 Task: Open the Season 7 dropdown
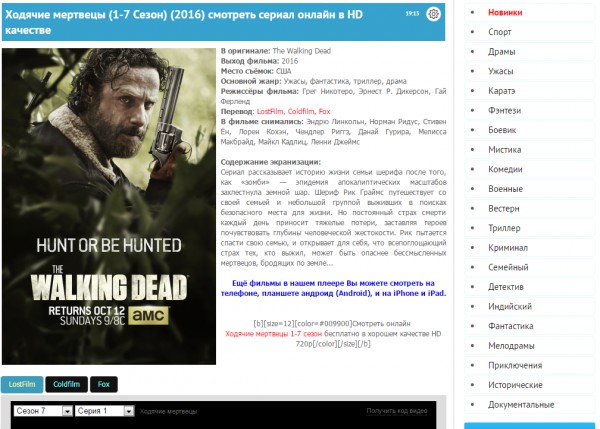click(x=43, y=411)
